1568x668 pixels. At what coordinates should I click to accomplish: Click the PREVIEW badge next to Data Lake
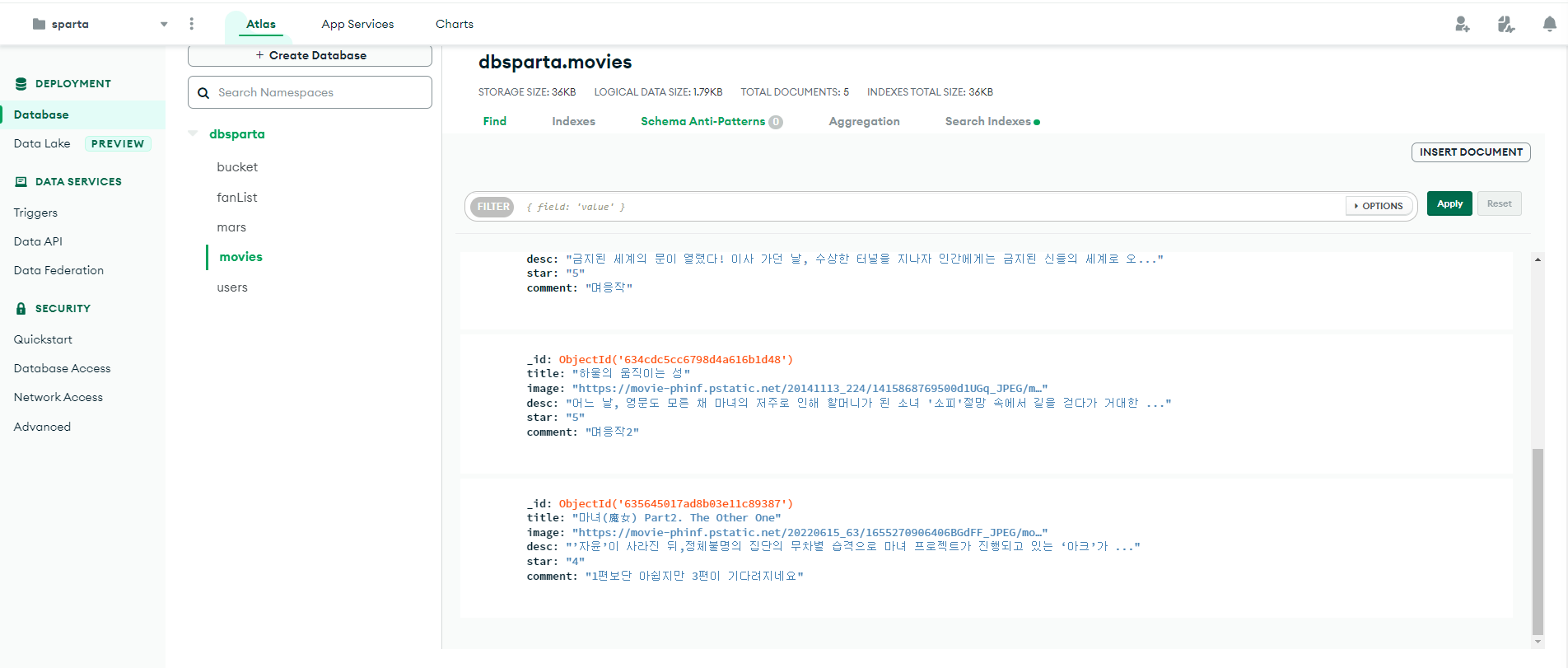(x=118, y=143)
